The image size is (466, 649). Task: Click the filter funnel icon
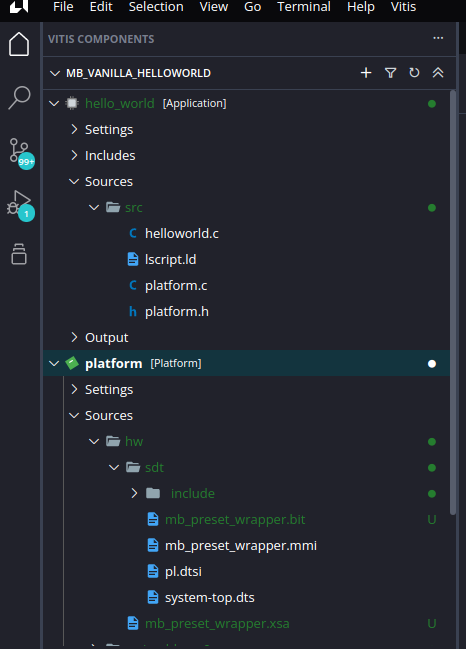pyautogui.click(x=390, y=73)
